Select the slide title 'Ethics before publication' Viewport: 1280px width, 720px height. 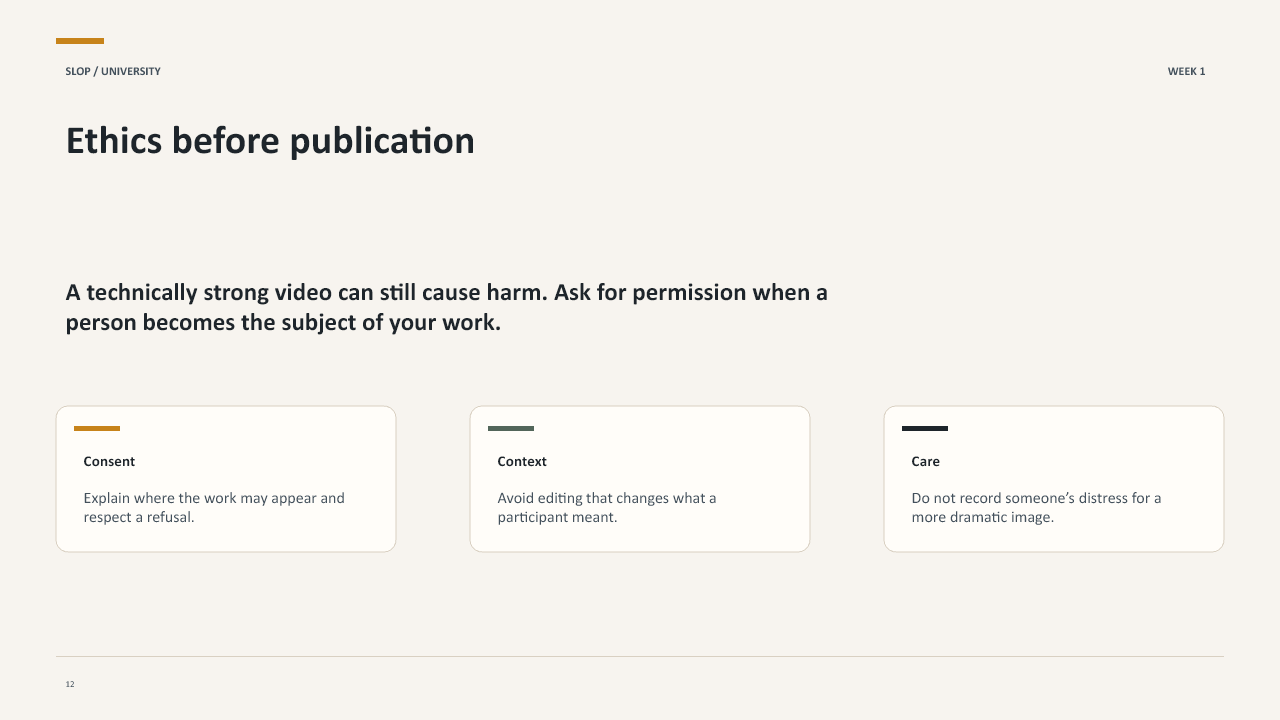pyautogui.click(x=270, y=141)
